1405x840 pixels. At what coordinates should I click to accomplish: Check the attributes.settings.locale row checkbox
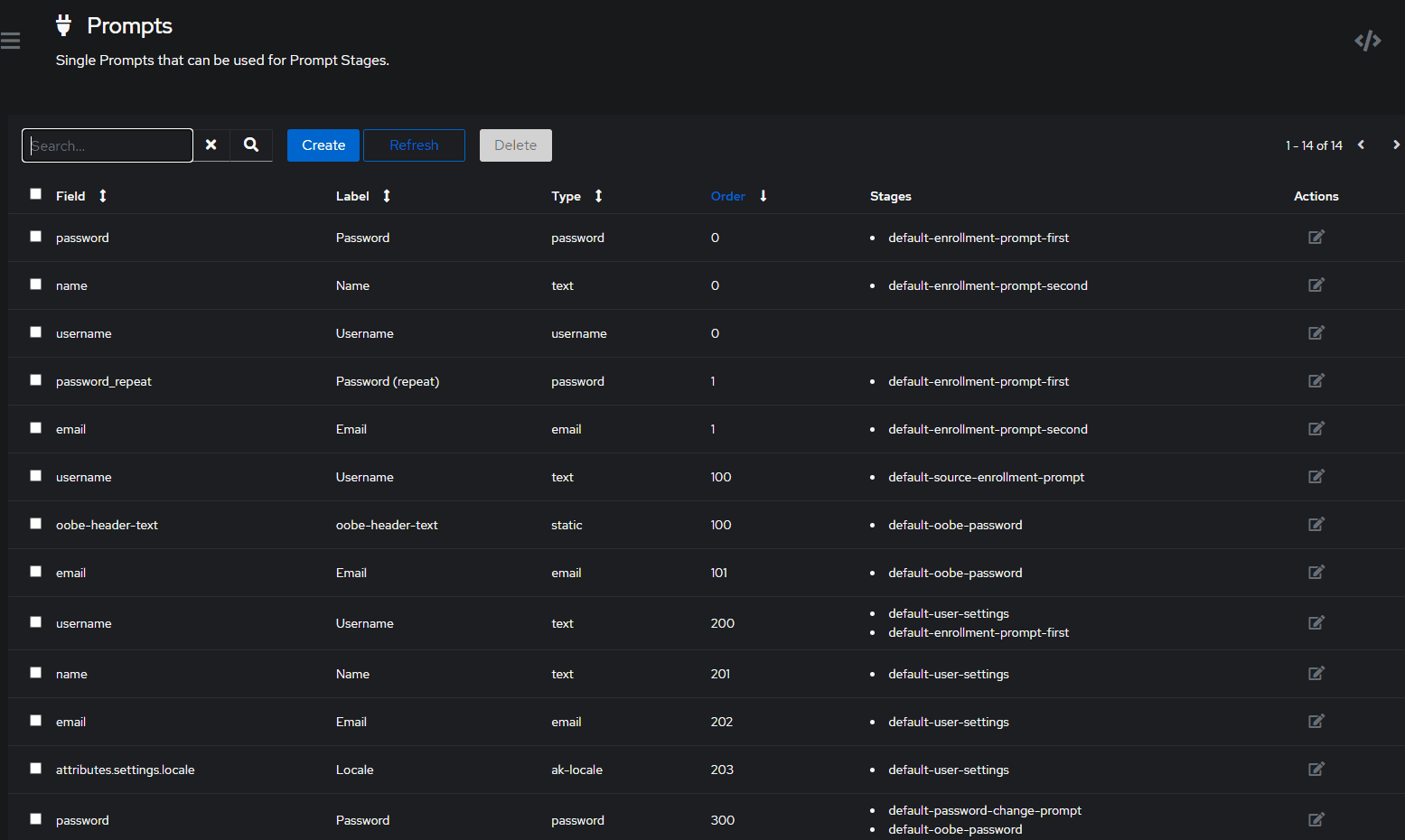36,768
